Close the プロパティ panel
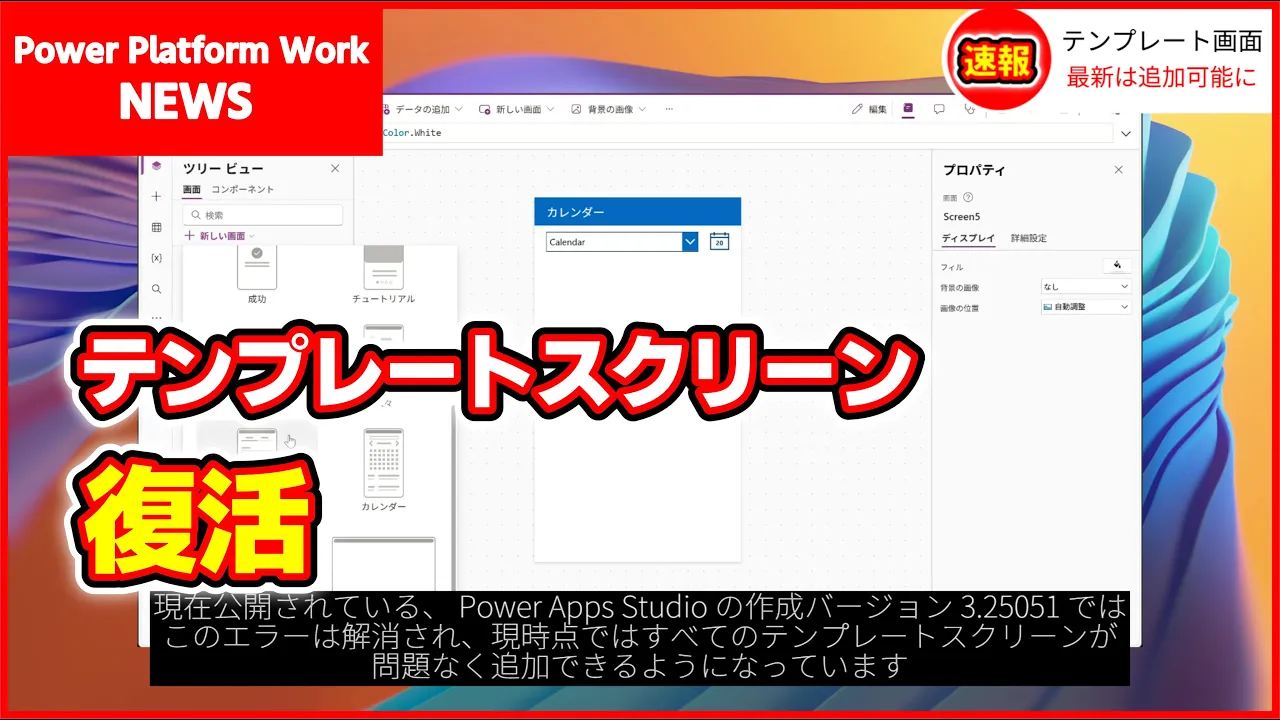 1118,170
